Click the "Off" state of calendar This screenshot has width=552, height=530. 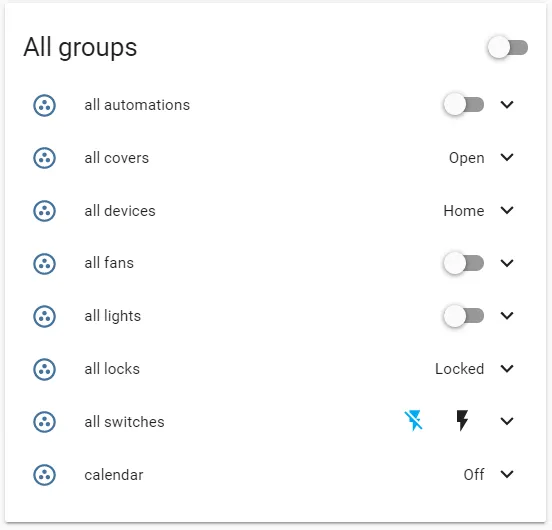[474, 475]
